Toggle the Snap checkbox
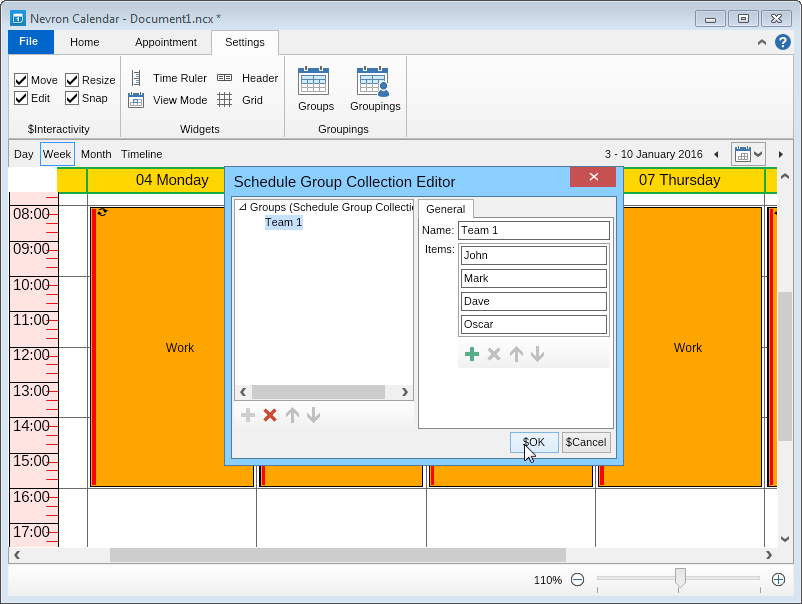Image resolution: width=802 pixels, height=604 pixels. click(x=72, y=98)
